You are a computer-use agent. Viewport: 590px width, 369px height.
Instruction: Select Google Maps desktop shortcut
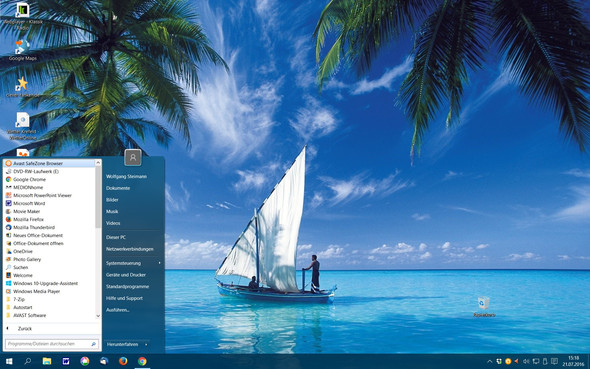23,50
